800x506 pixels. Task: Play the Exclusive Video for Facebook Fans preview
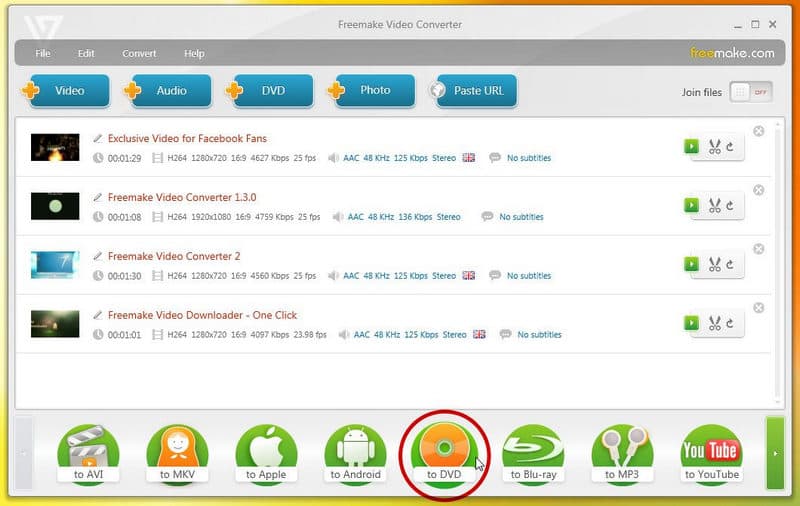tap(691, 147)
